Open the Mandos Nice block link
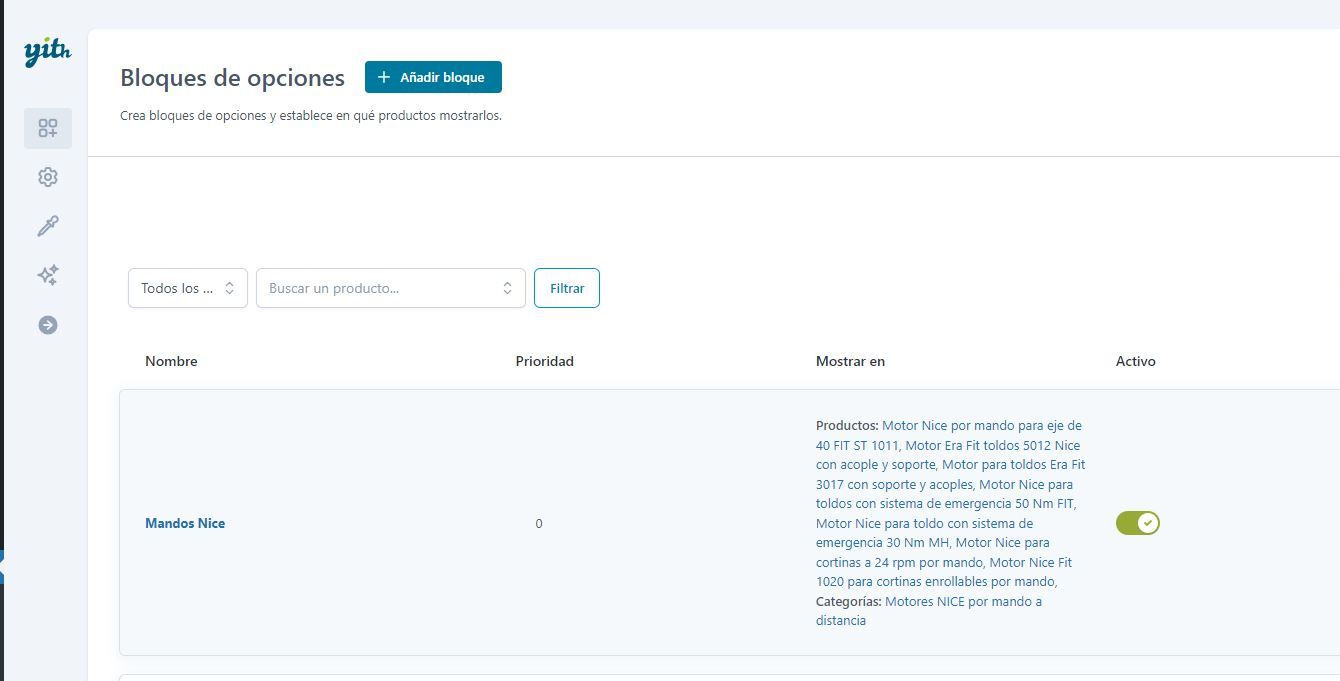The width and height of the screenshot is (1340, 681). tap(185, 523)
